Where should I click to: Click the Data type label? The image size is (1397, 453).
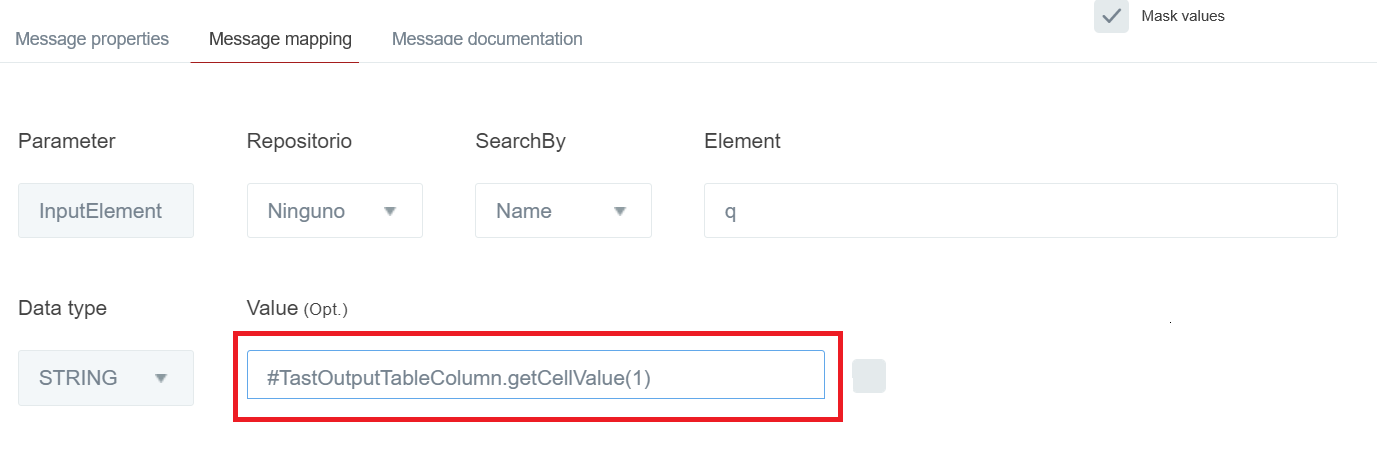coord(62,308)
